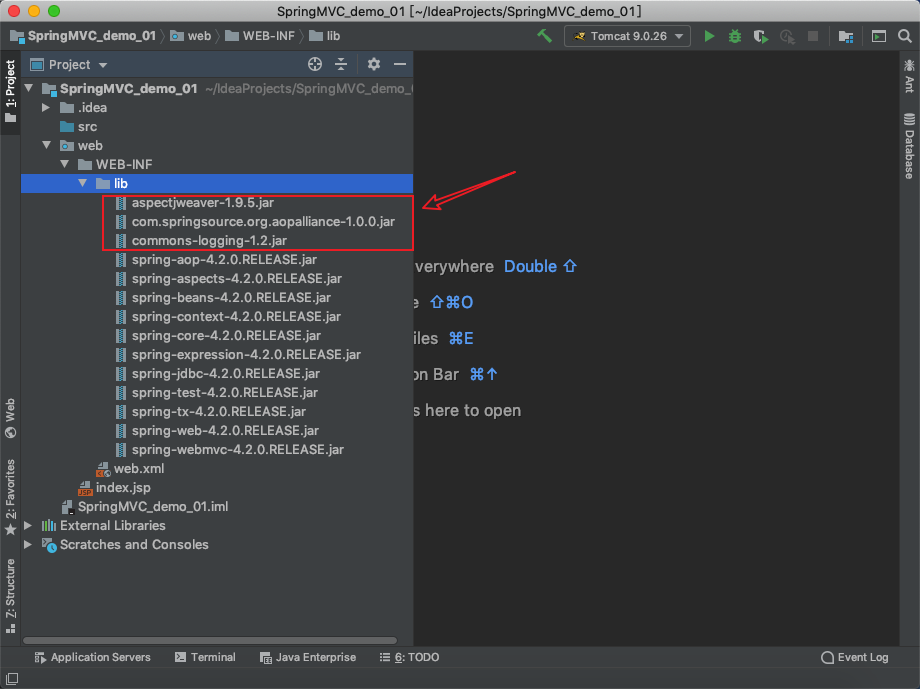Click WEB-INF breadcrumb in navigation bar

(260, 36)
